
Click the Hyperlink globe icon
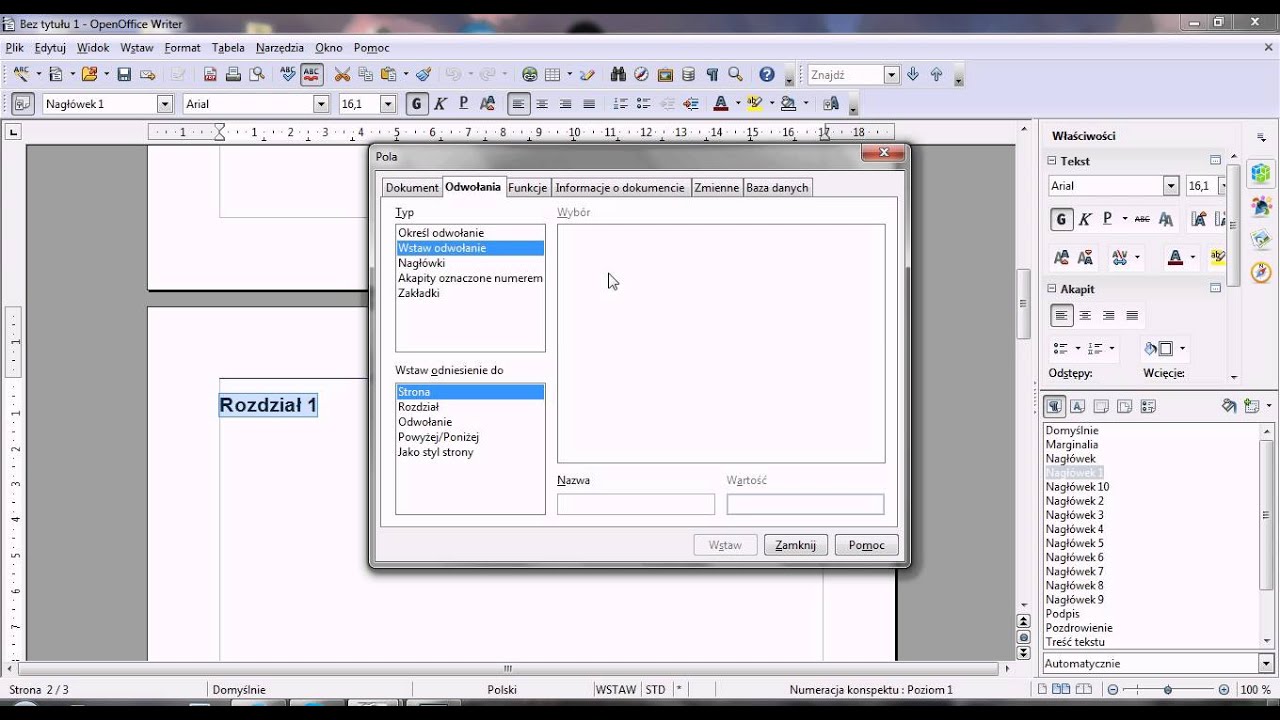pyautogui.click(x=530, y=74)
